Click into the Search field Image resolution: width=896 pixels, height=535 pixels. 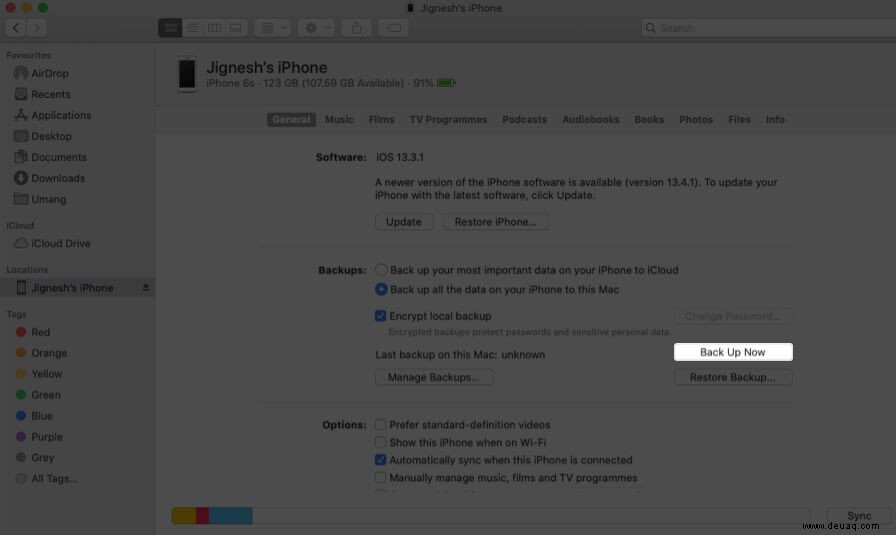769,27
